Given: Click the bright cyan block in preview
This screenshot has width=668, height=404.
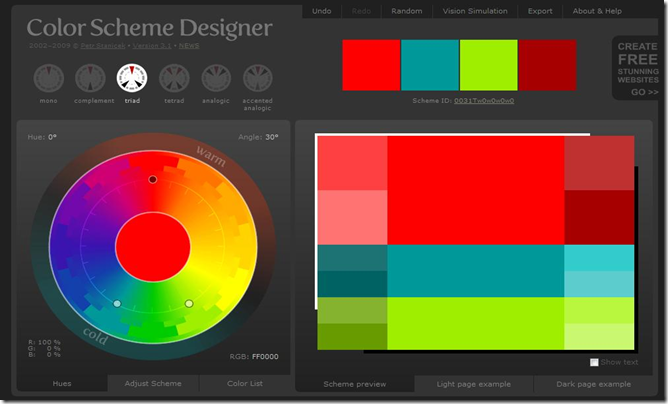Looking at the screenshot, I should pyautogui.click(x=599, y=258).
